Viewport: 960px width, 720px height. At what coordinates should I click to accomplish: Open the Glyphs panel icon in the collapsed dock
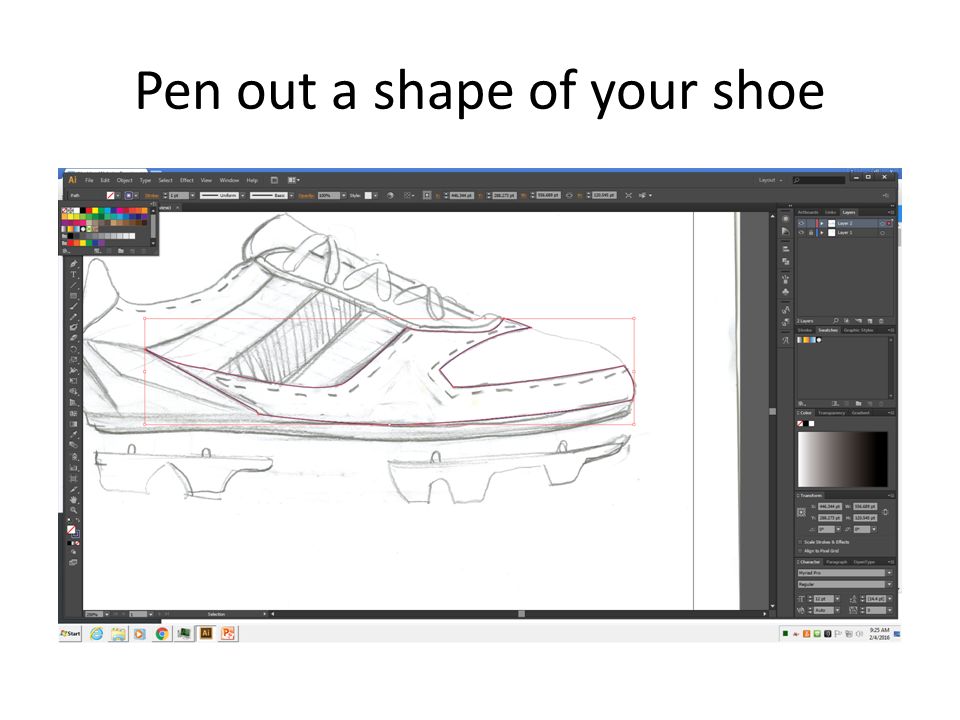point(786,340)
